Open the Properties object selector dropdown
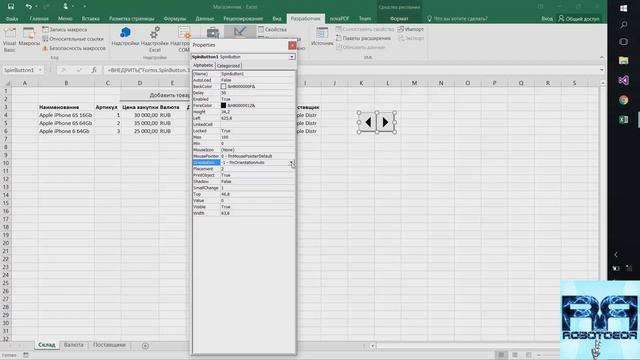This screenshot has height=360, width=640. click(292, 57)
